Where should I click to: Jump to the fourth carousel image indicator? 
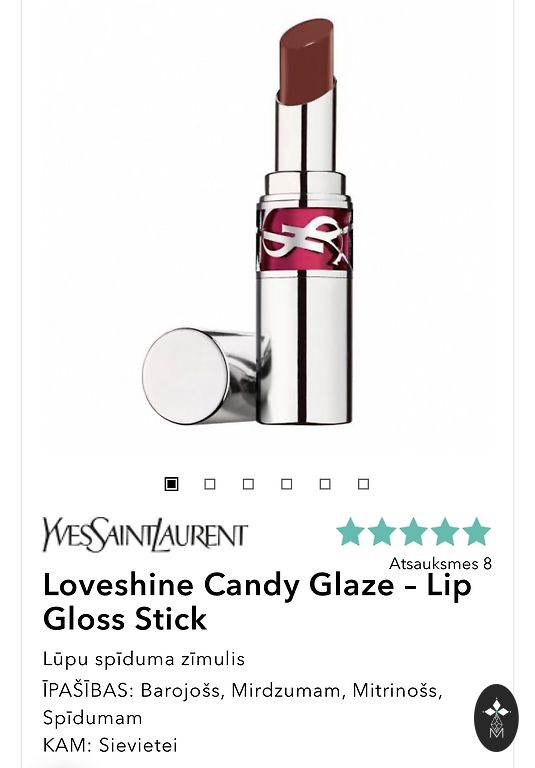tap(287, 484)
